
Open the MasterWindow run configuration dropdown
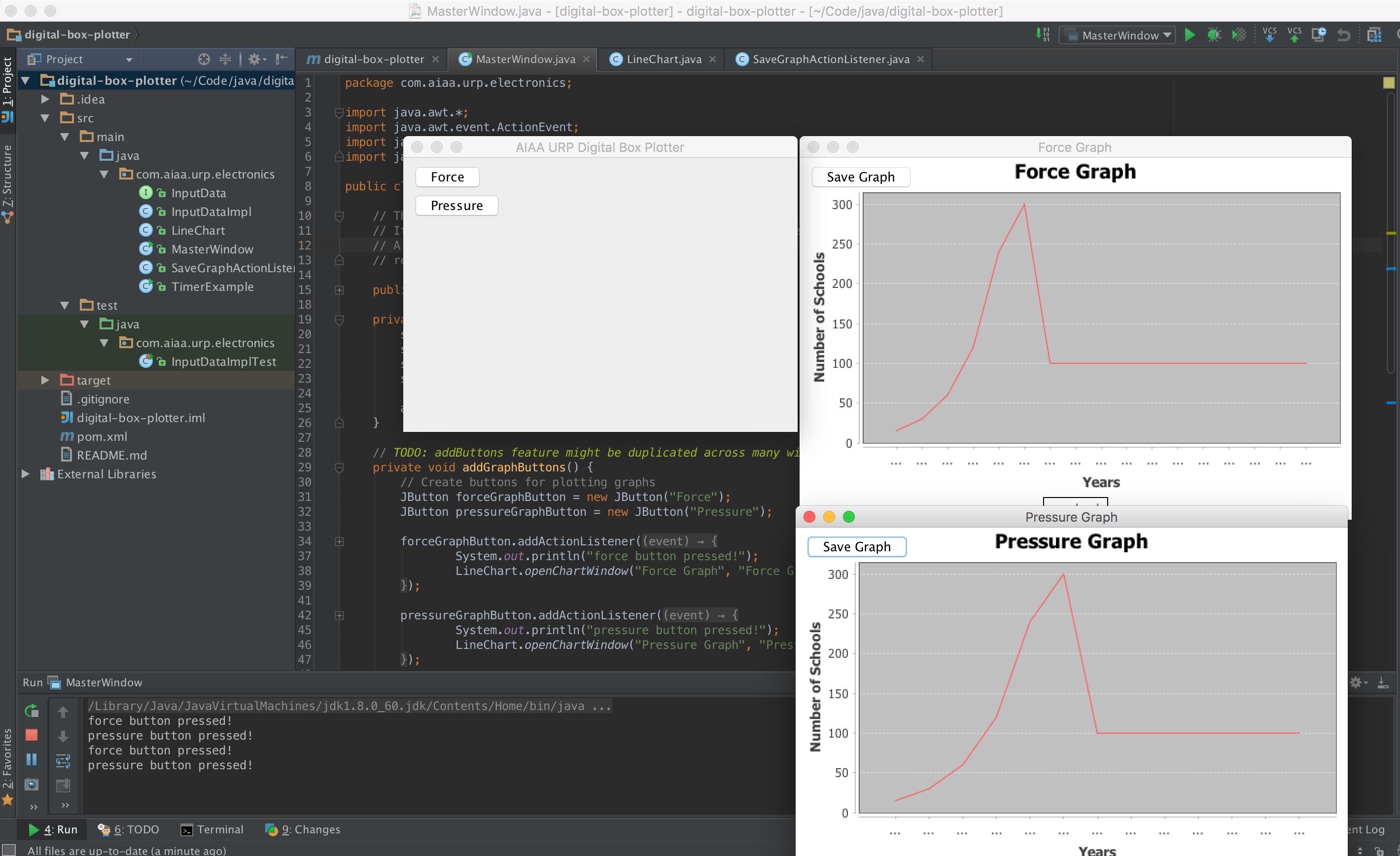coord(1118,35)
